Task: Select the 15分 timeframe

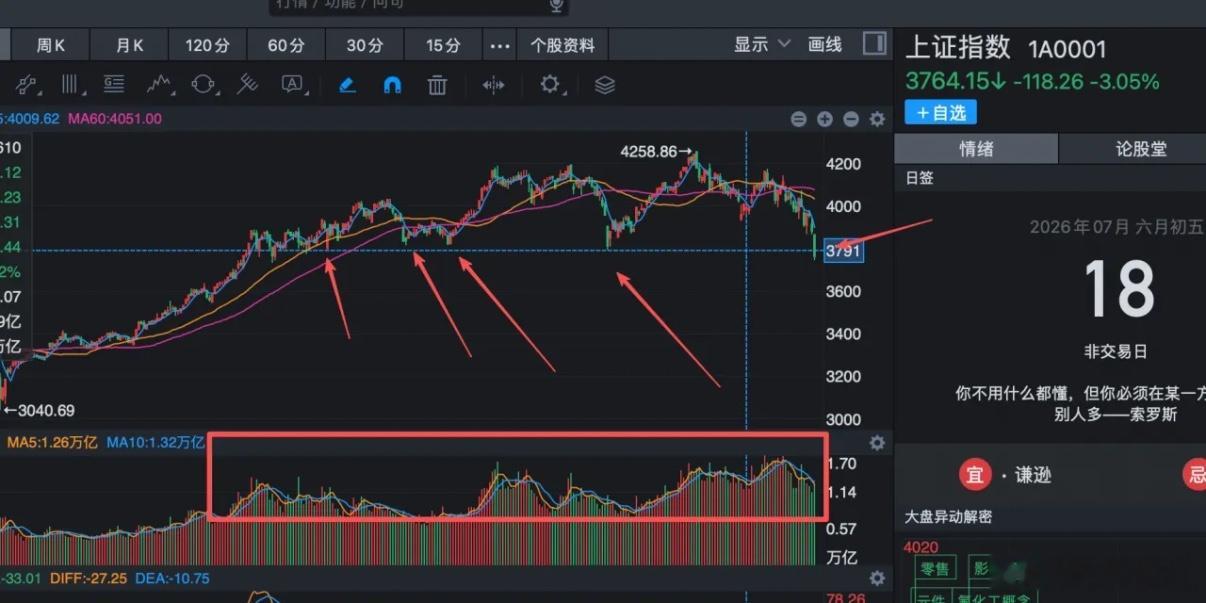Action: 443,45
